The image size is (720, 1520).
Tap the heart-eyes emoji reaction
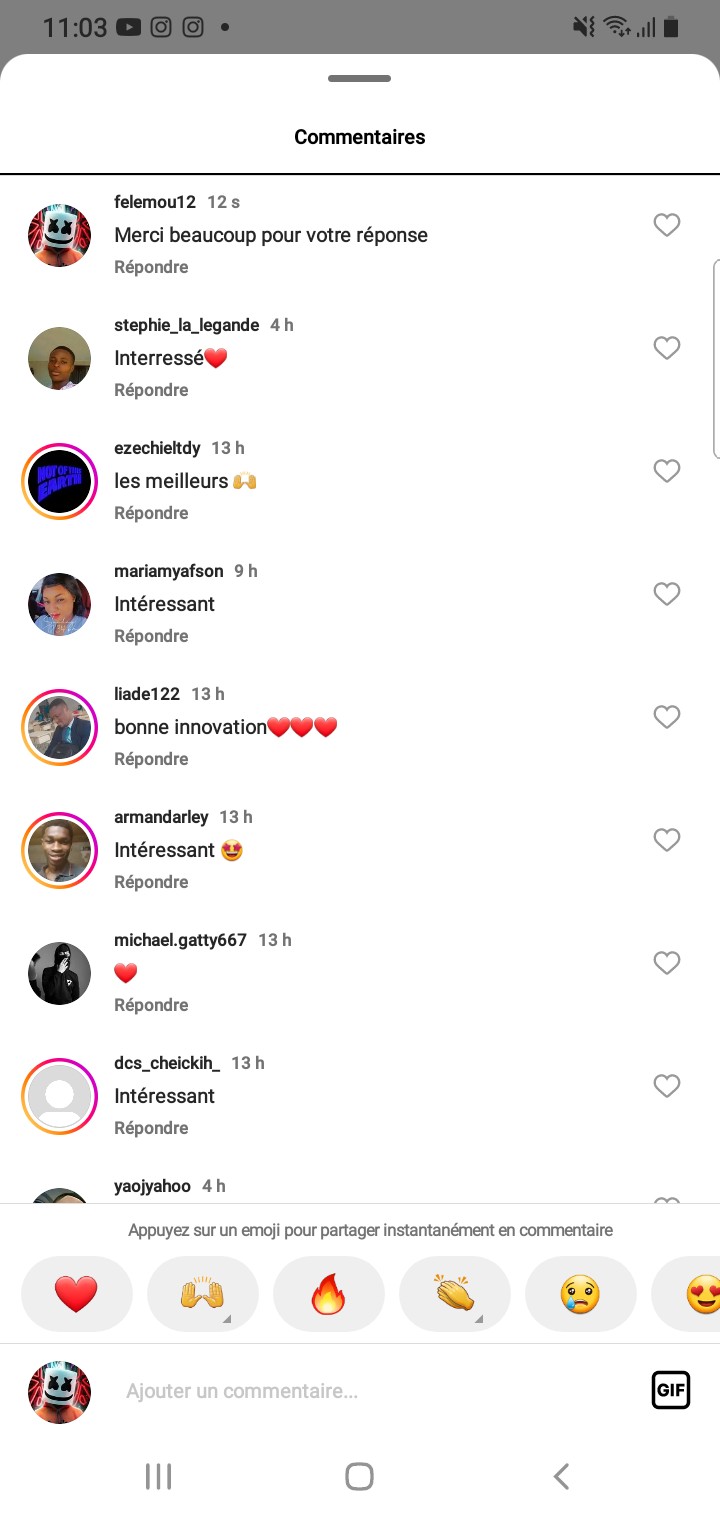(700, 1294)
